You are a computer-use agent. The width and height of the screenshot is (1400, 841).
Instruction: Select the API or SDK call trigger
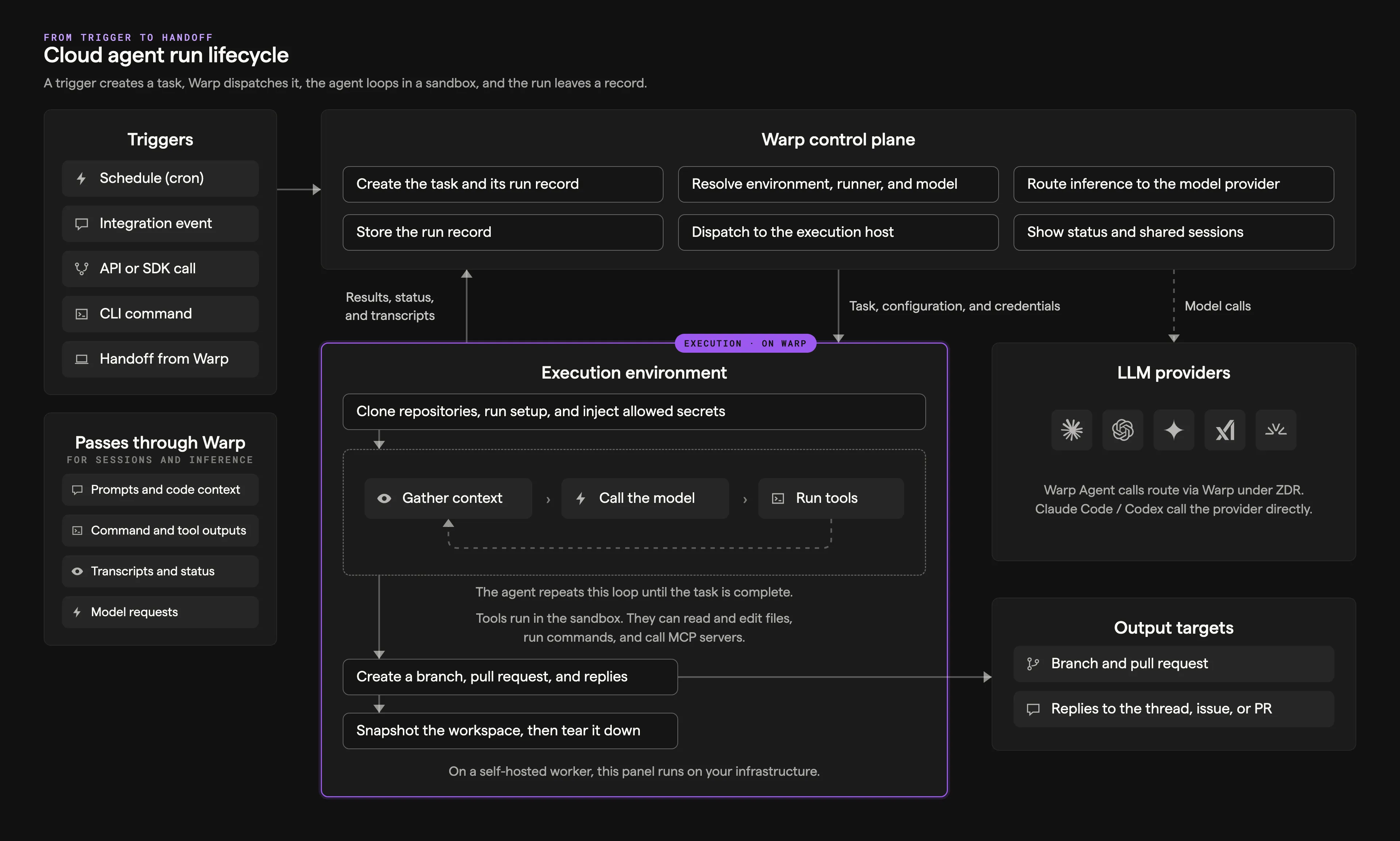(160, 269)
